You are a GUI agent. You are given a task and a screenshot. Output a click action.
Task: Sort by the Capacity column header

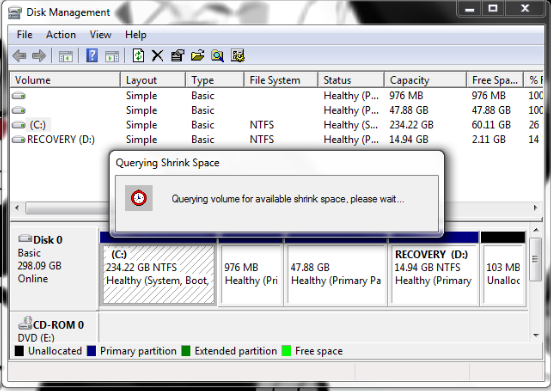(426, 80)
